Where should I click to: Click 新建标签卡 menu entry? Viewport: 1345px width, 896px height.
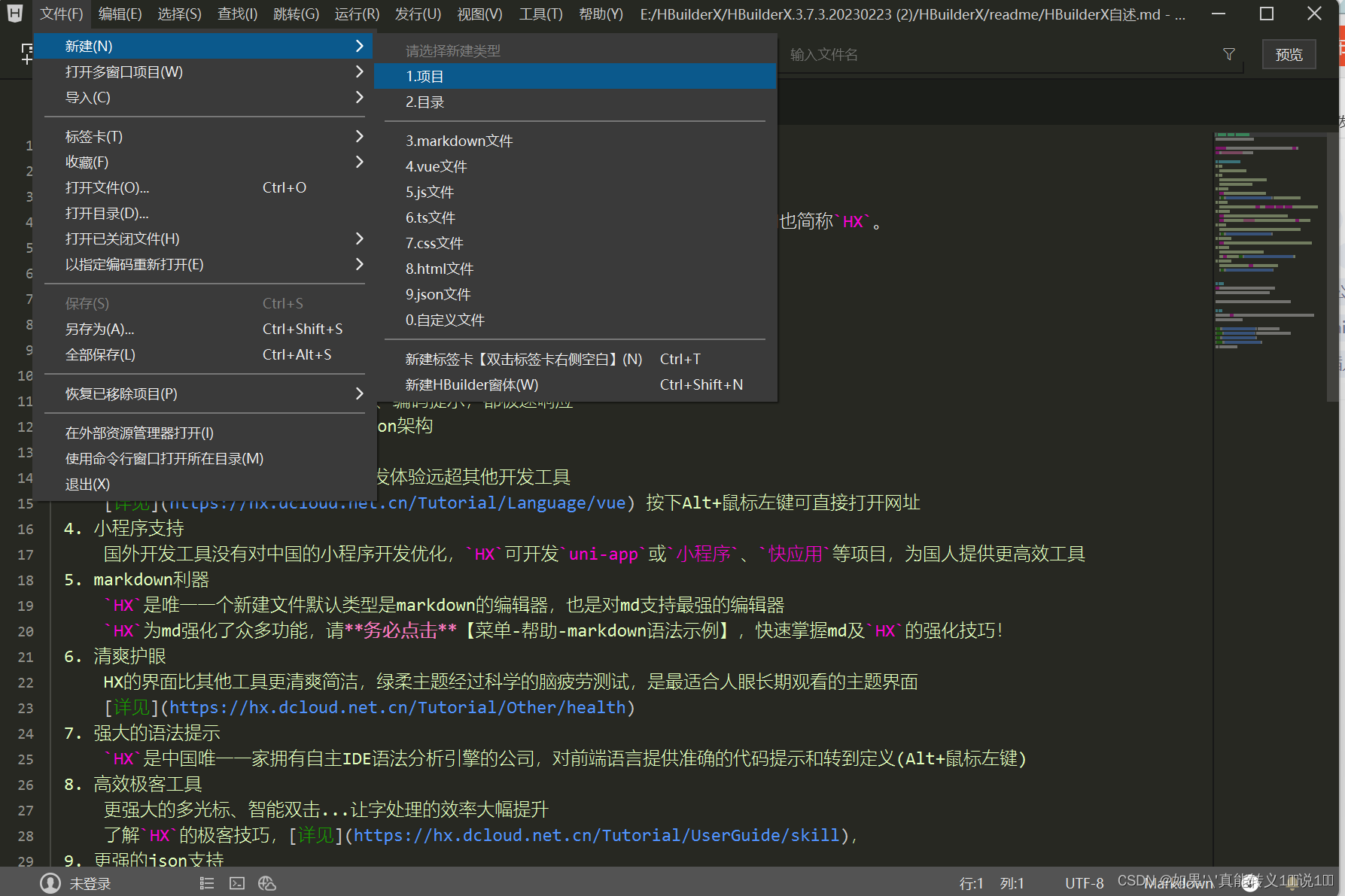pos(575,359)
